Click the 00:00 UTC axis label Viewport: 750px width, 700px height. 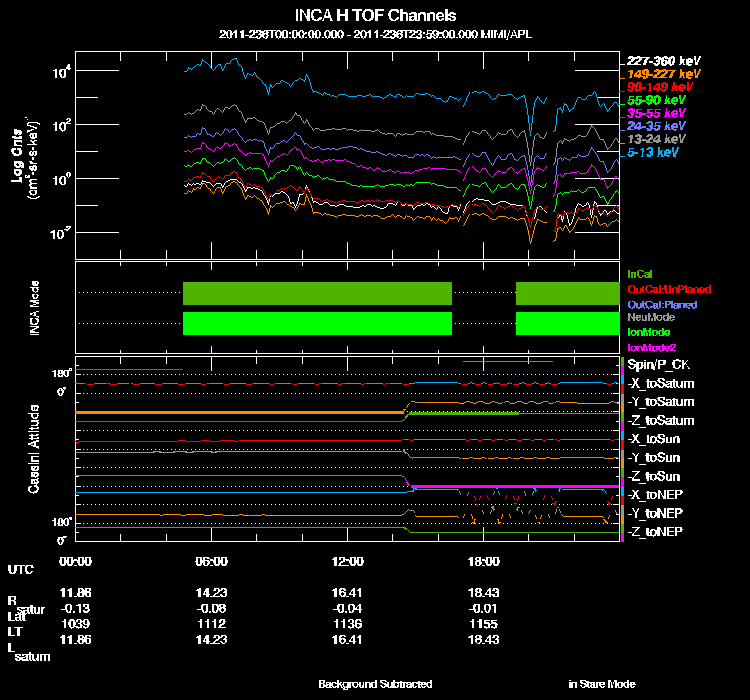(75, 561)
